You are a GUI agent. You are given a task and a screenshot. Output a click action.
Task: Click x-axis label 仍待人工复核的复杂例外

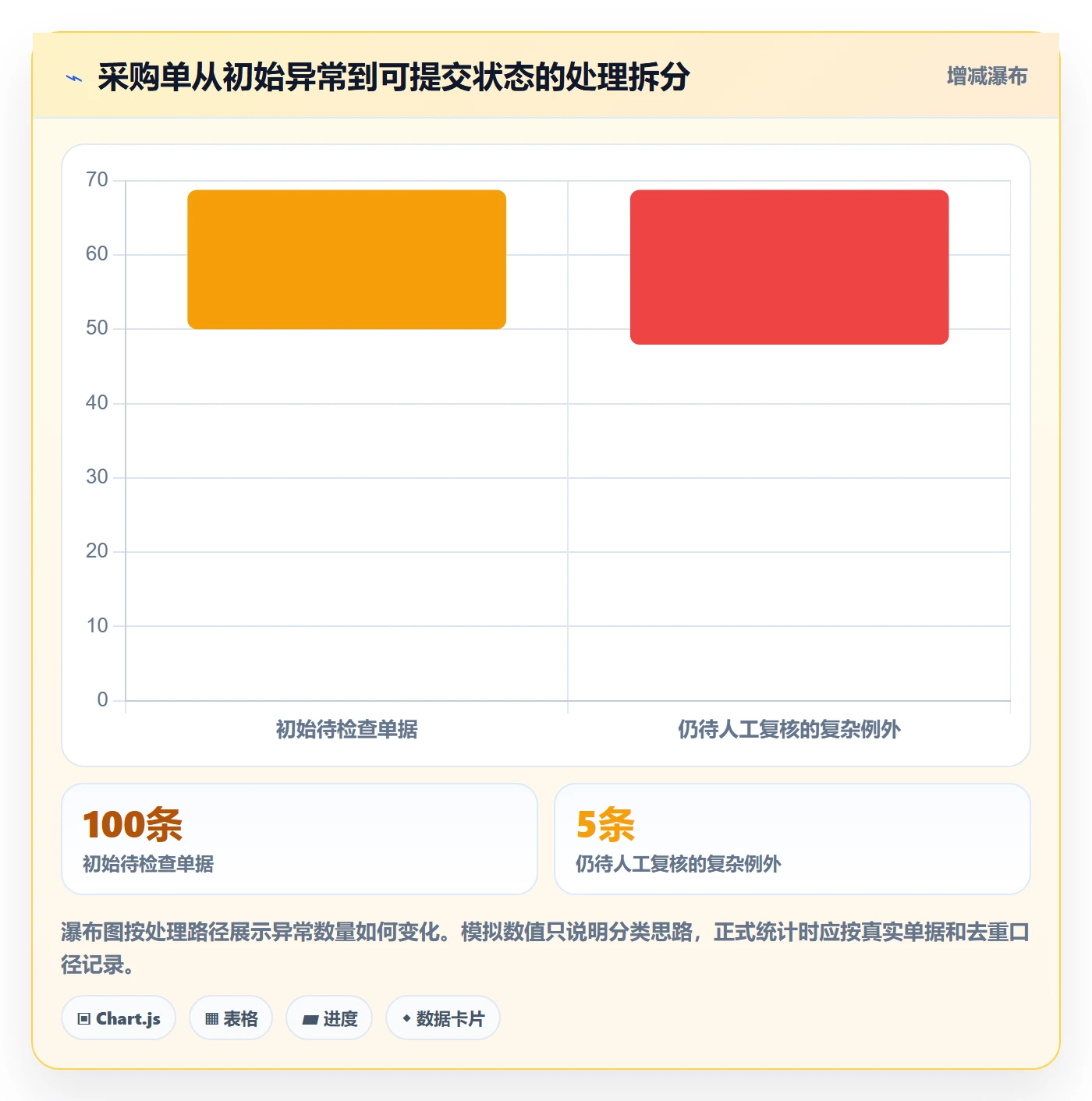(x=789, y=730)
